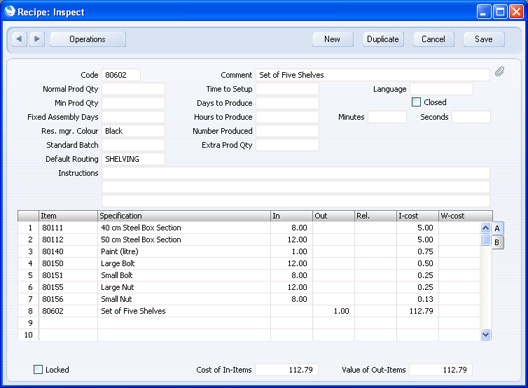Screen dimensions: 528x388
Task: Click the Default Routing field SHELVING
Action: coord(133,159)
